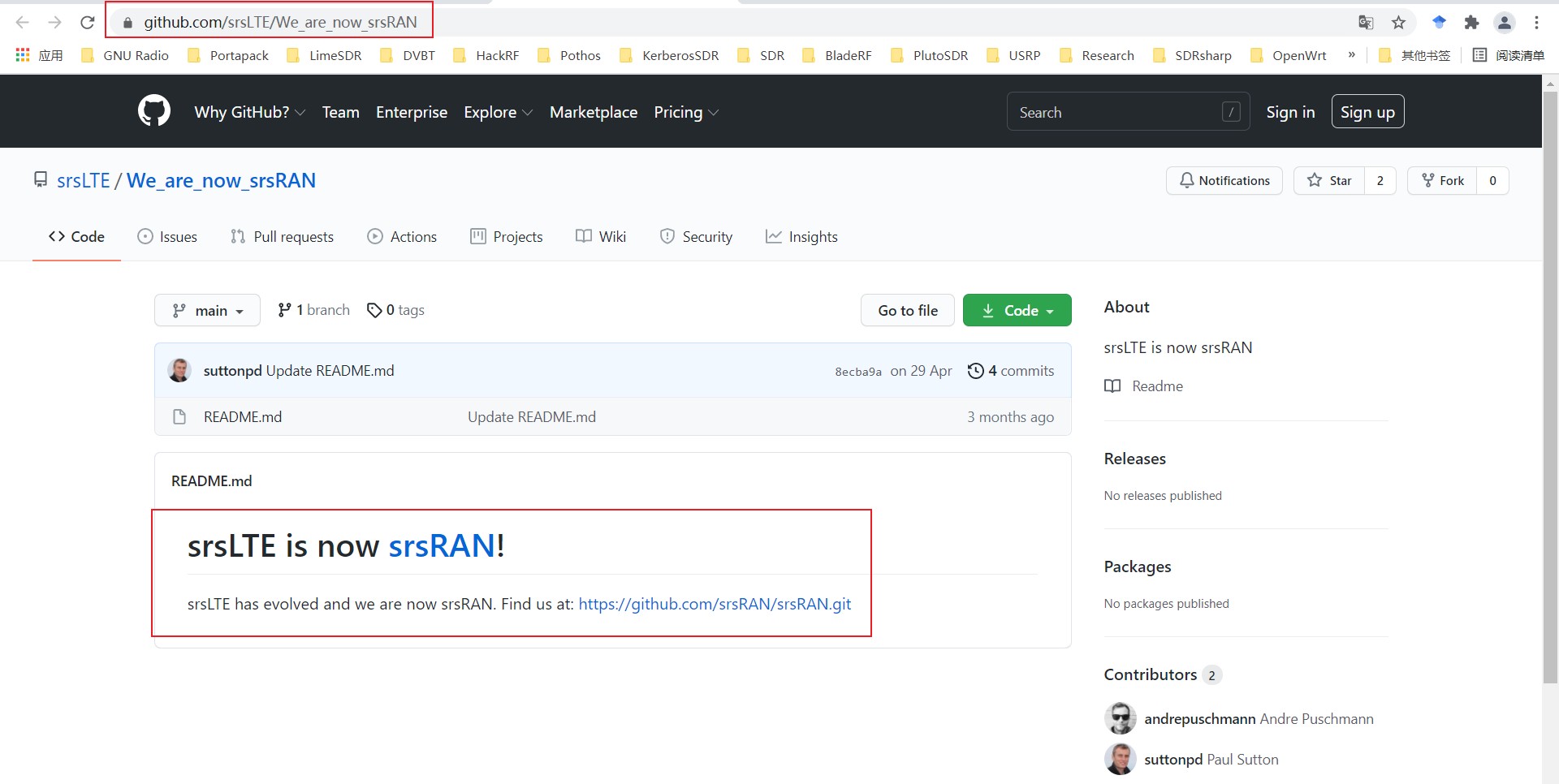Click the Readme link under About
This screenshot has width=1559, height=784.
[x=1143, y=386]
